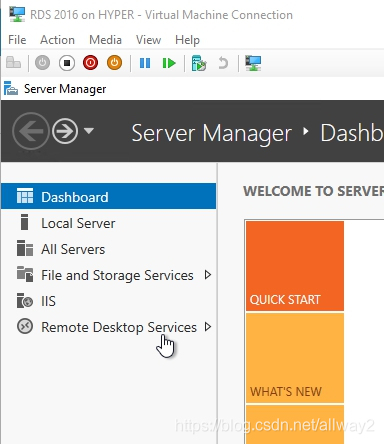Click the Server Manager forward button
384x444 pixels.
65,131
